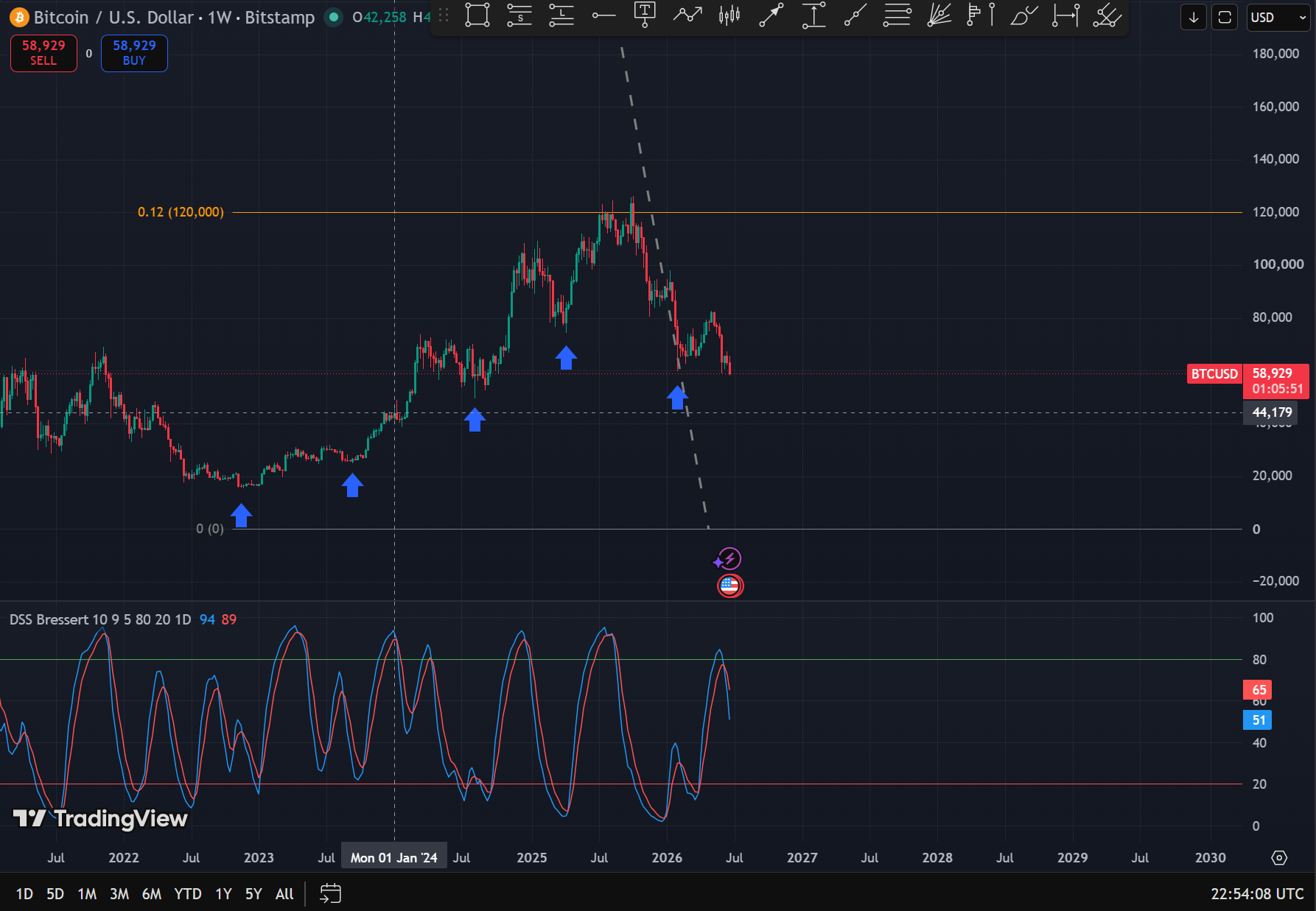The image size is (1316, 911).
Task: Select the rectangle drawing tool
Action: click(477, 15)
